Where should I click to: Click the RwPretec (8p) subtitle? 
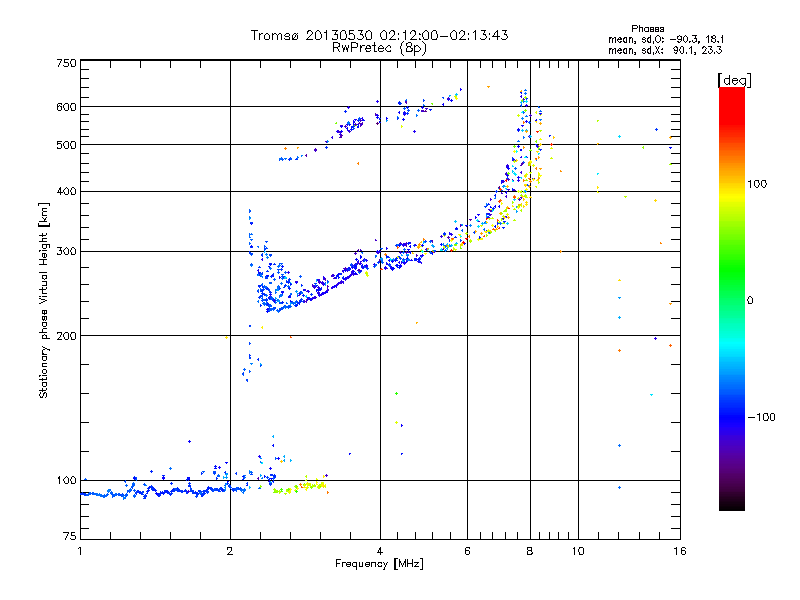[x=379, y=48]
